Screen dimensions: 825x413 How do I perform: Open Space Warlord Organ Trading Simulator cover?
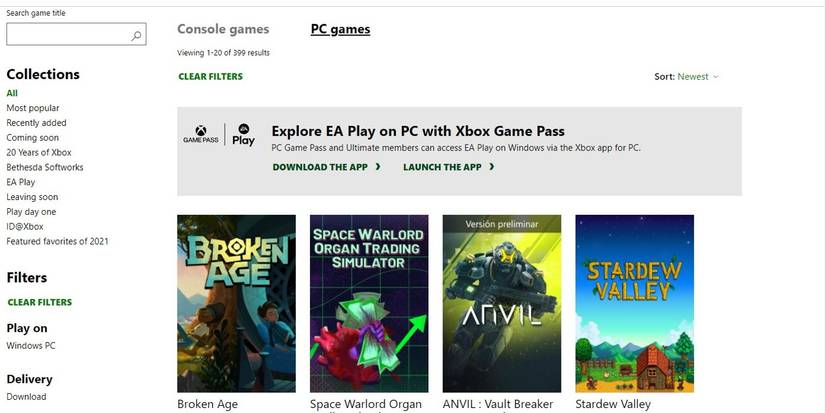(369, 303)
